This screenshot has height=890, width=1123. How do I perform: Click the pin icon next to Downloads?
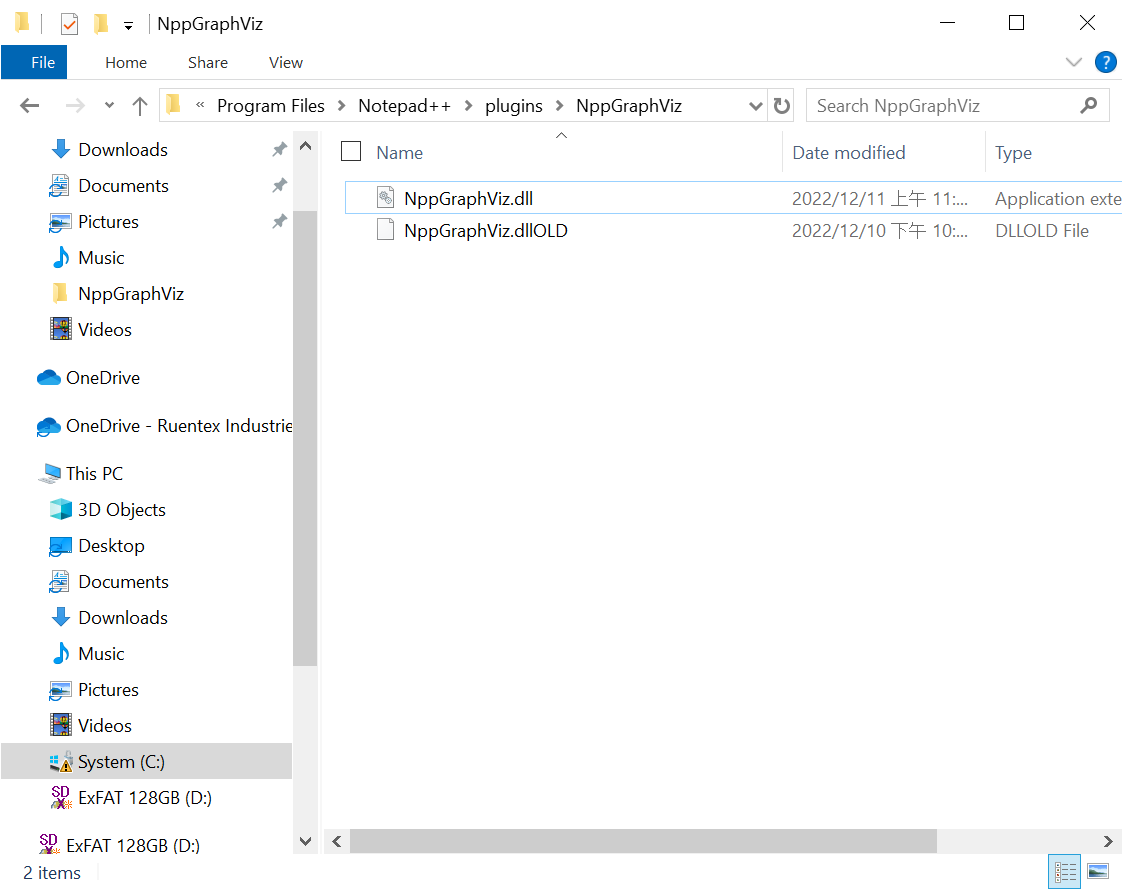pyautogui.click(x=279, y=149)
